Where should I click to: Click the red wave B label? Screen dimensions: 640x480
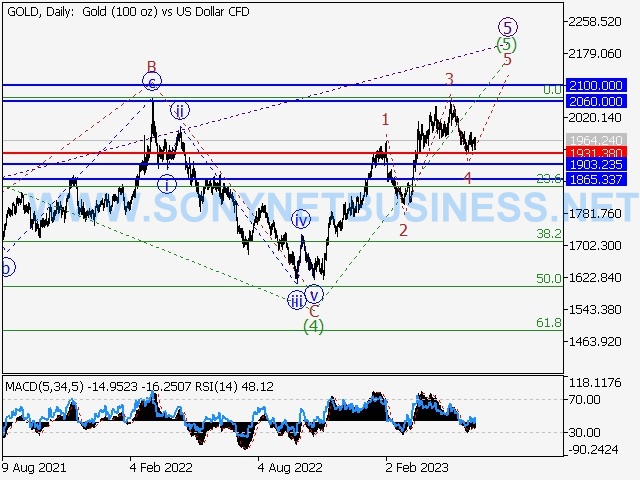(x=151, y=66)
